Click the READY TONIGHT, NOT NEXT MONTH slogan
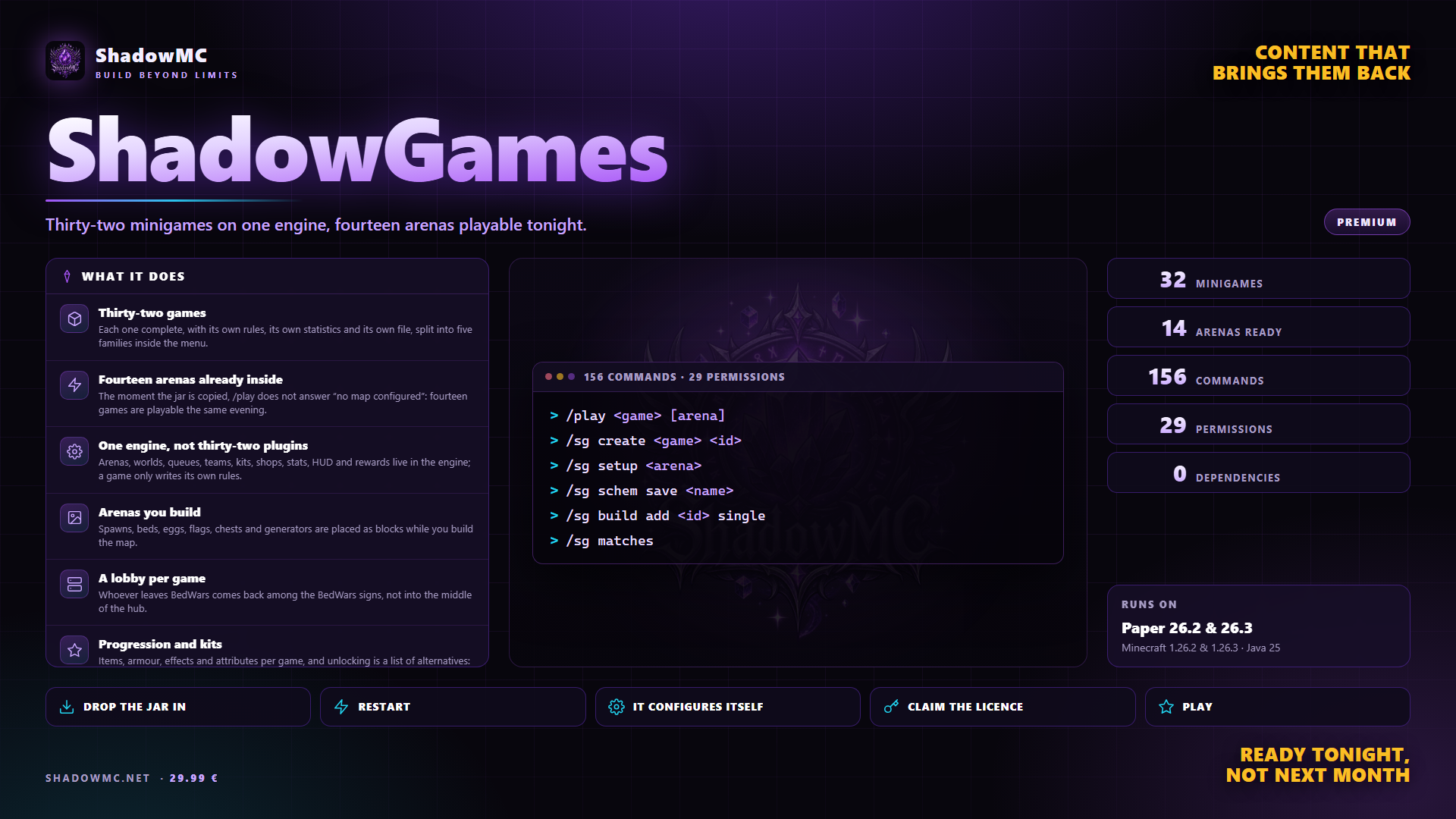The height and width of the screenshot is (819, 1456). 1318,764
